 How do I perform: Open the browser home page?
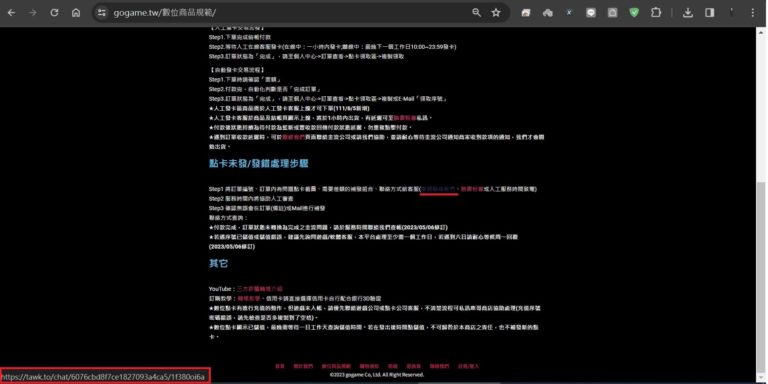[76, 13]
